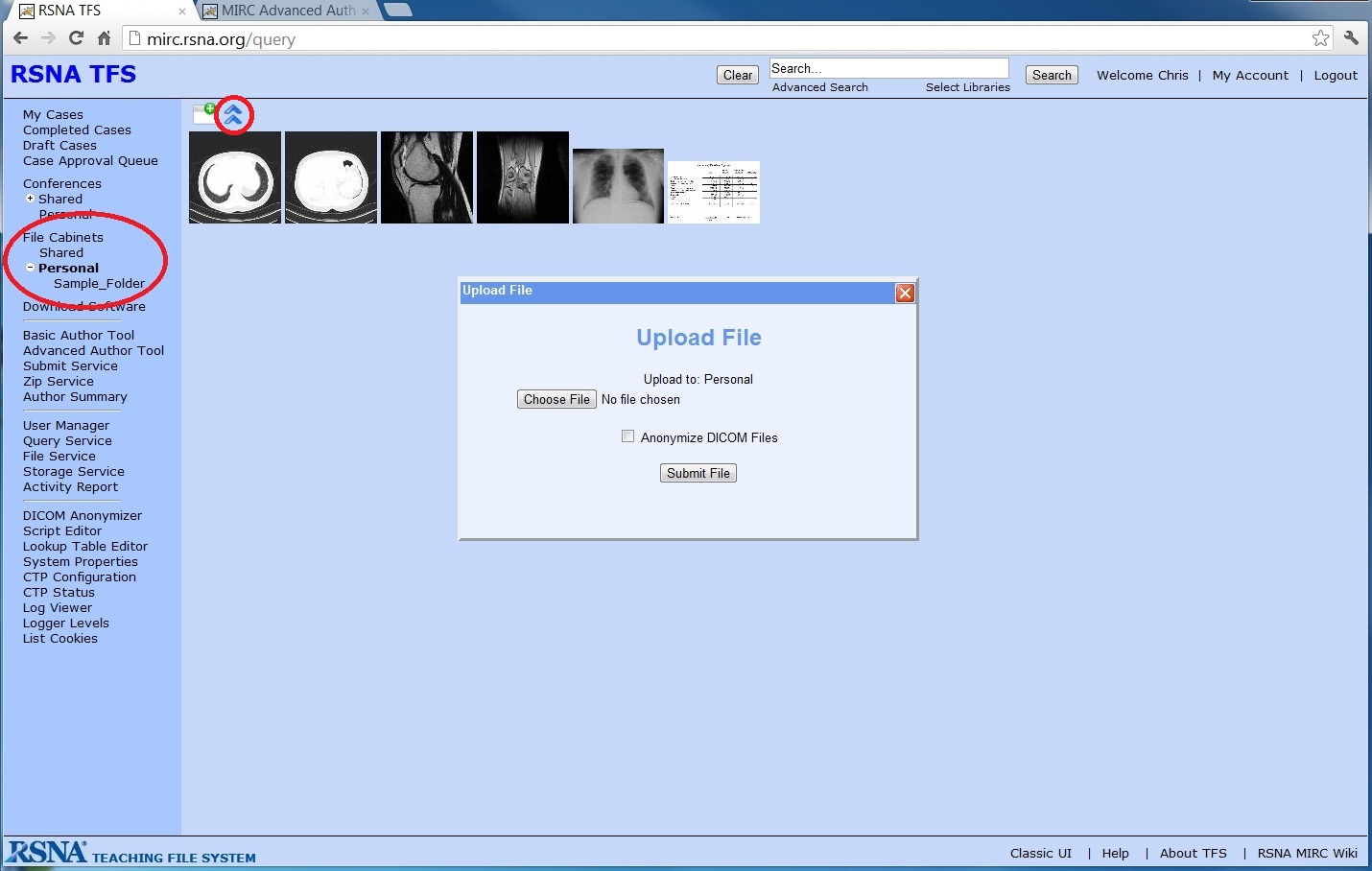This screenshot has height=871, width=1372.
Task: Click the Submit File button
Action: 698,473
